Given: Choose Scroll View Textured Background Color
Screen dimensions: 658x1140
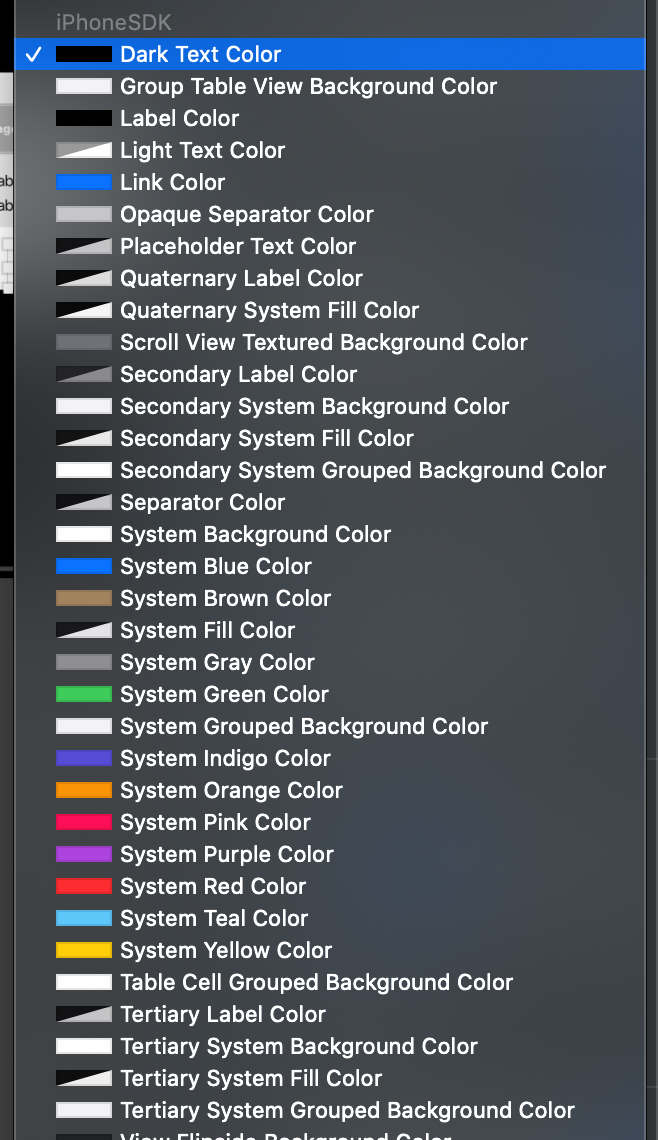Looking at the screenshot, I should [x=329, y=342].
